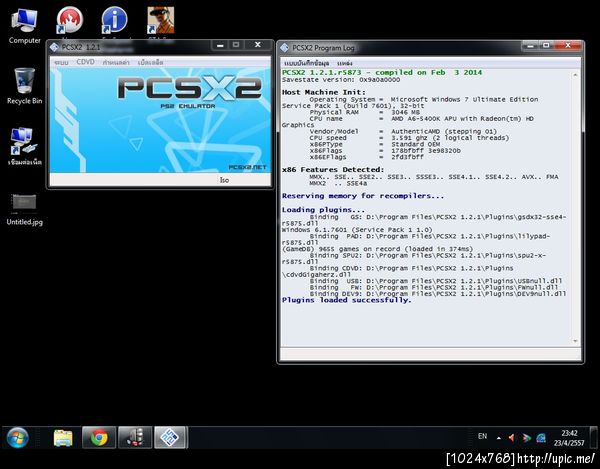Click the '(GameDB) 9655 games on record' line
This screenshot has height=469, width=600.
click(377, 249)
